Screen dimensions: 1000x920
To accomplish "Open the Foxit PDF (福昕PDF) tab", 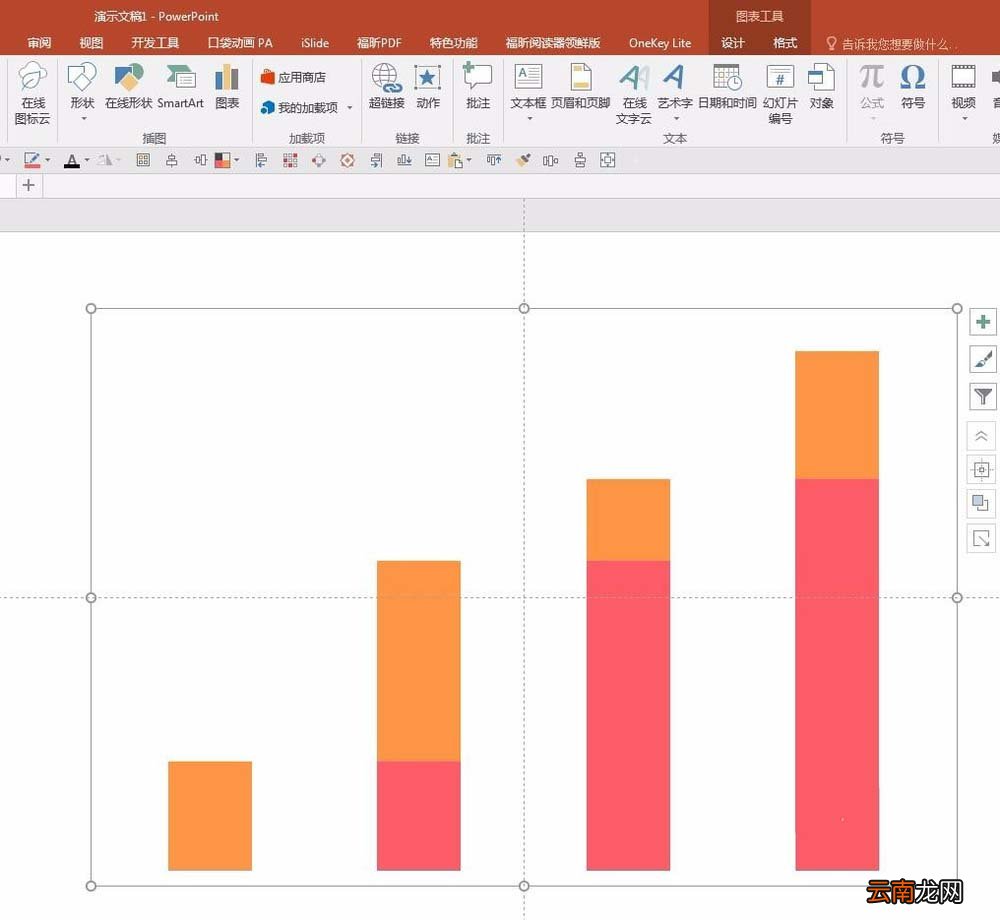I will (379, 43).
